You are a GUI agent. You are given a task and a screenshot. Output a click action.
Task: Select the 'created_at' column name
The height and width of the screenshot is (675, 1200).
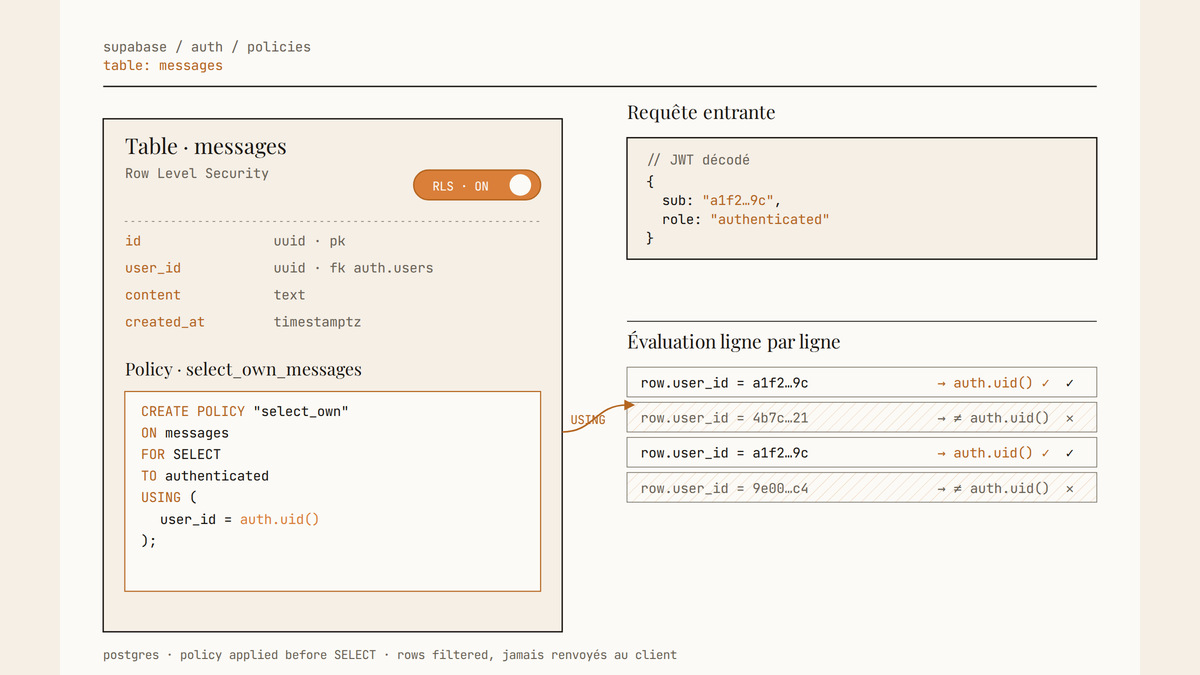[x=165, y=322]
